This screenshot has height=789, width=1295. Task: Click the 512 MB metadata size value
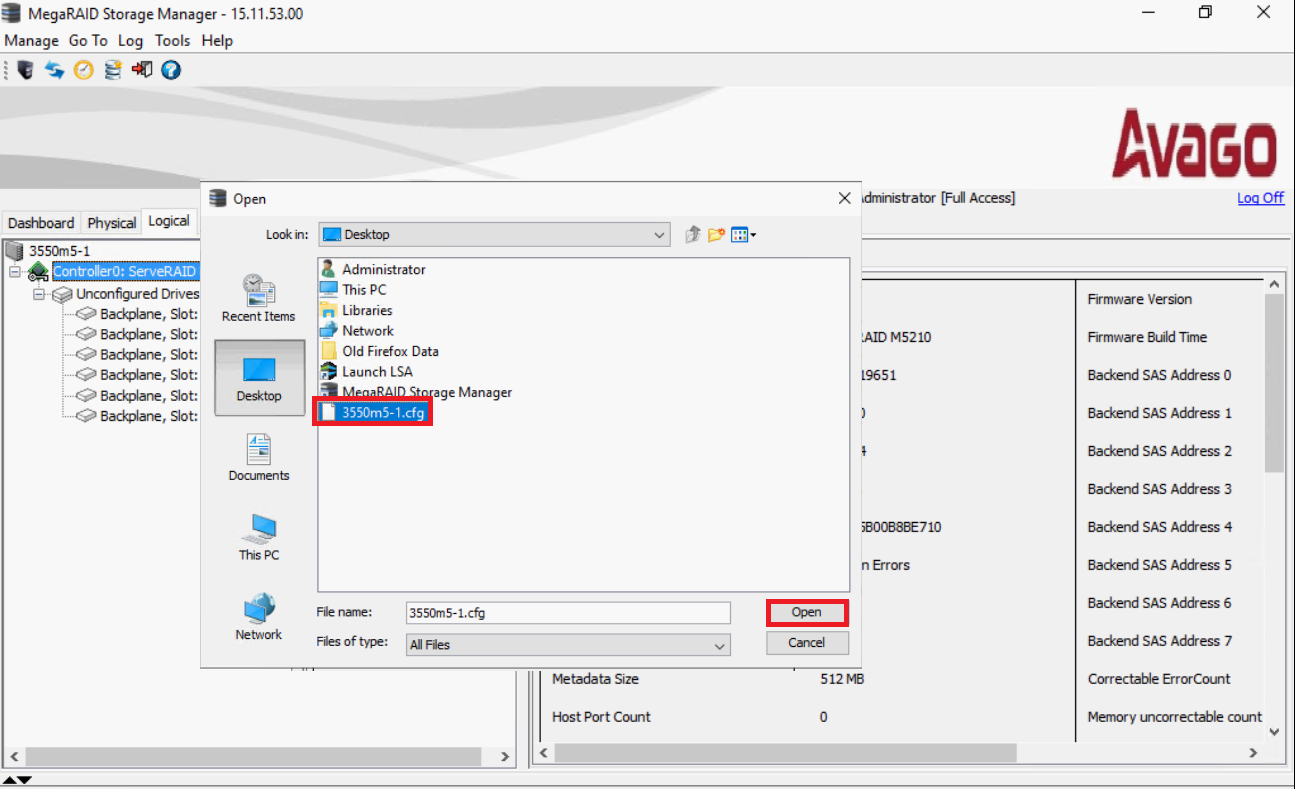coord(841,679)
